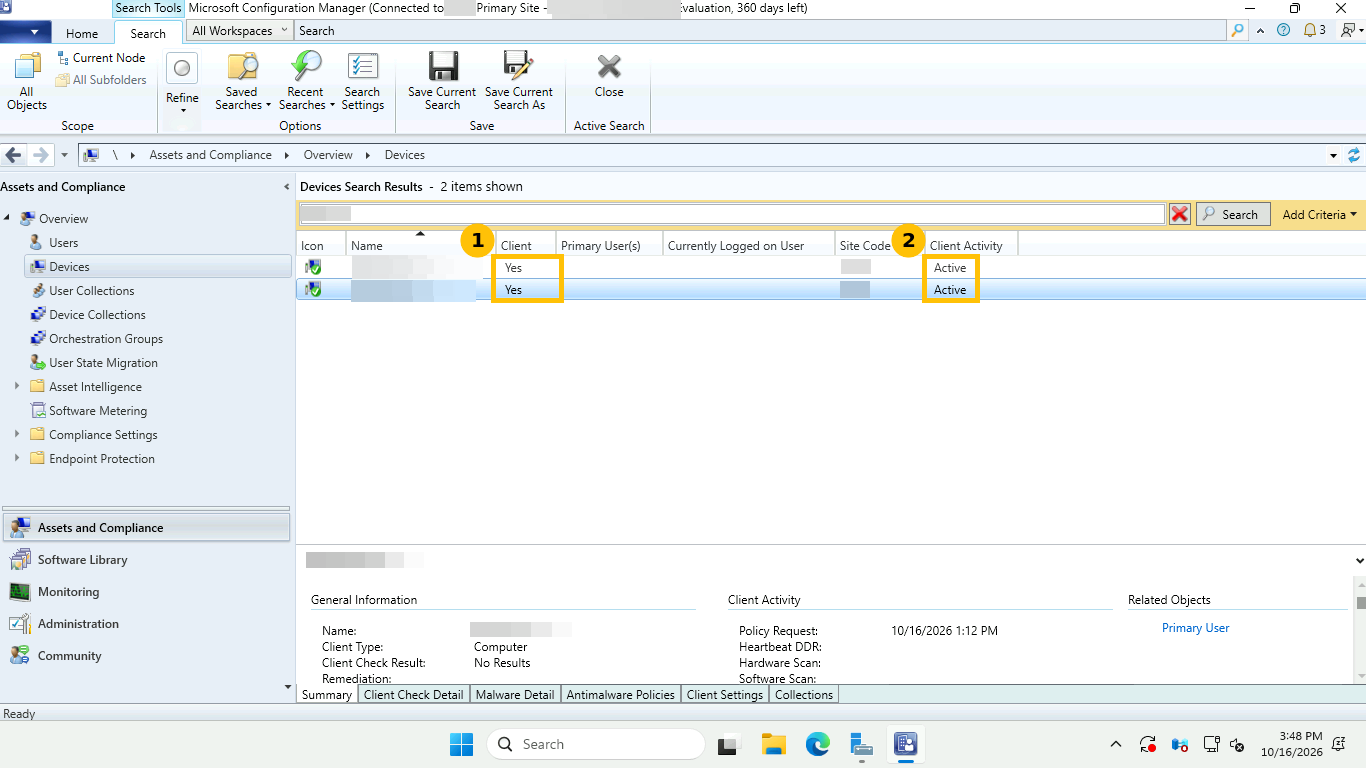Expand the Compliance Settings folder
The width and height of the screenshot is (1366, 768).
17,435
